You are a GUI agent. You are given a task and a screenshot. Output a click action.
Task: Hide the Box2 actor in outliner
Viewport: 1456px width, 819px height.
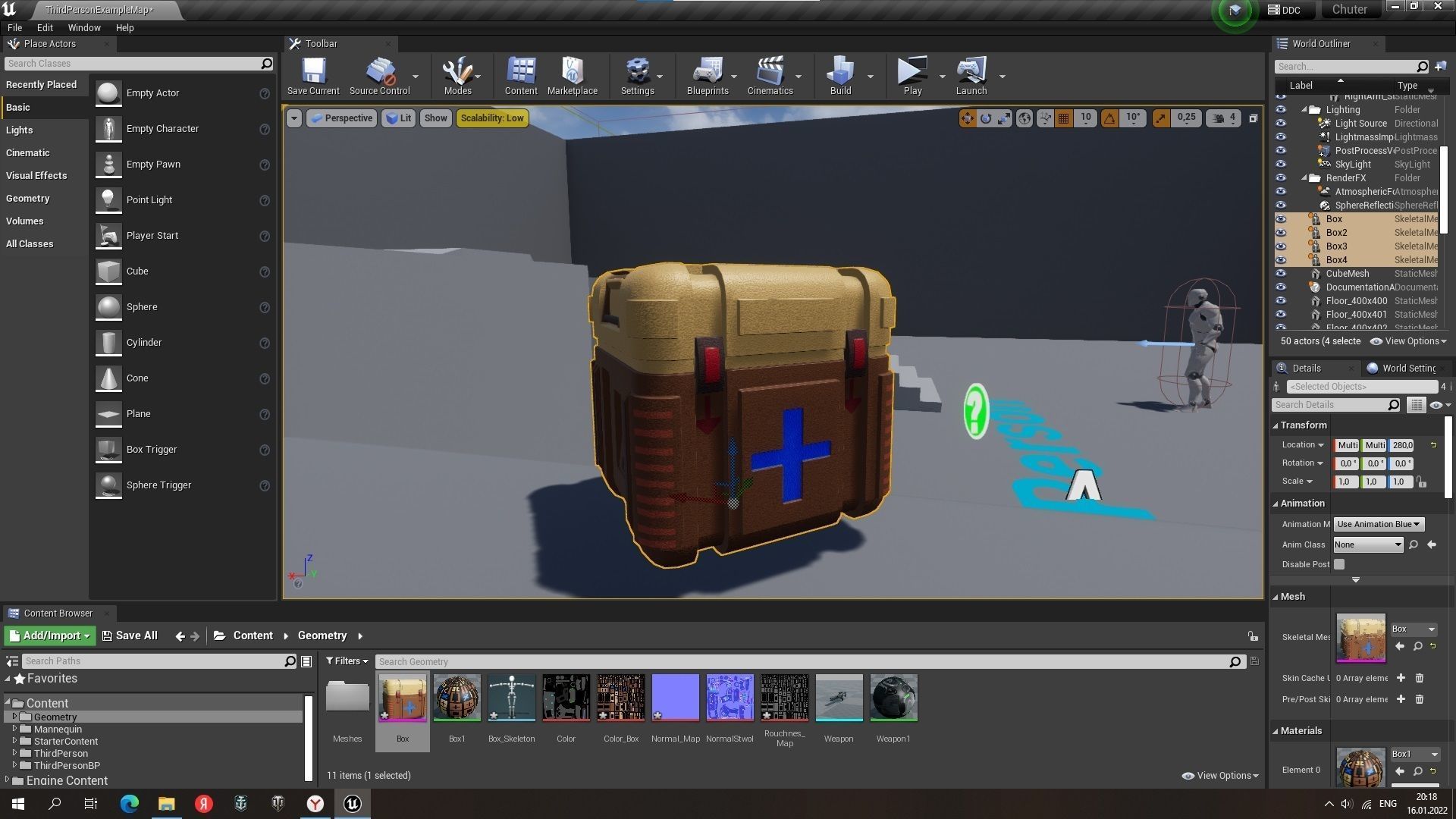pyautogui.click(x=1281, y=233)
